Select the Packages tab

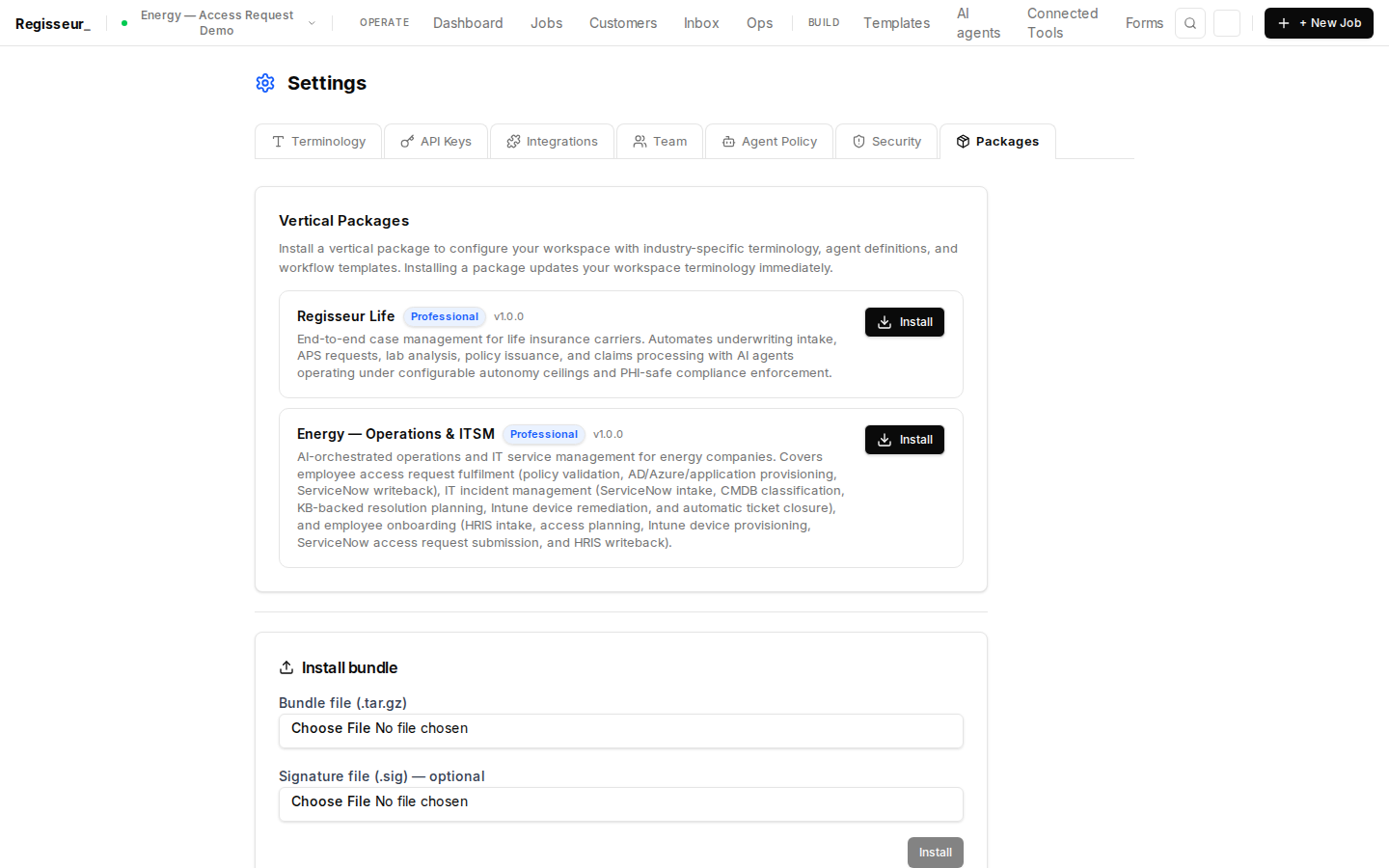(997, 142)
